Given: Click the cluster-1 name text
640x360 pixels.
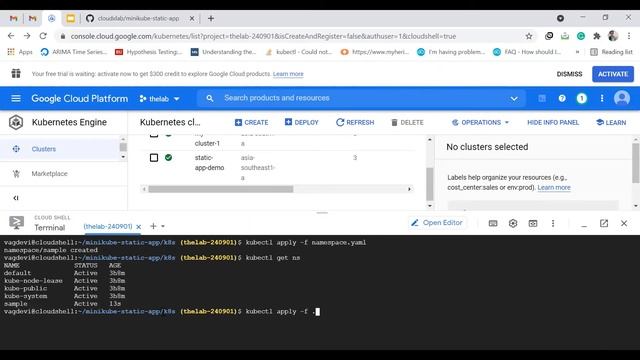Looking at the screenshot, I should [x=207, y=143].
